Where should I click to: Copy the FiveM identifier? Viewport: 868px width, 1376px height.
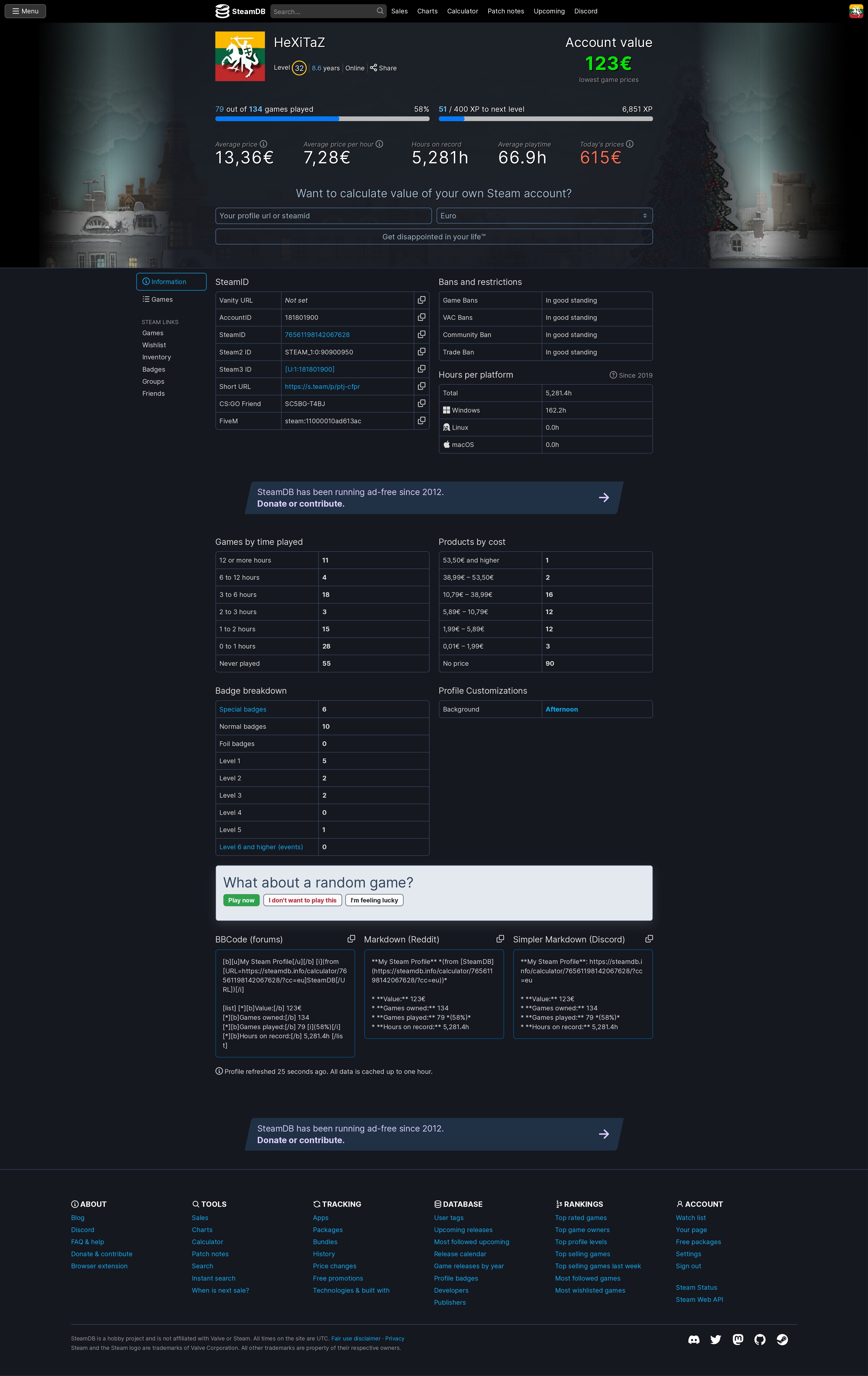point(421,421)
